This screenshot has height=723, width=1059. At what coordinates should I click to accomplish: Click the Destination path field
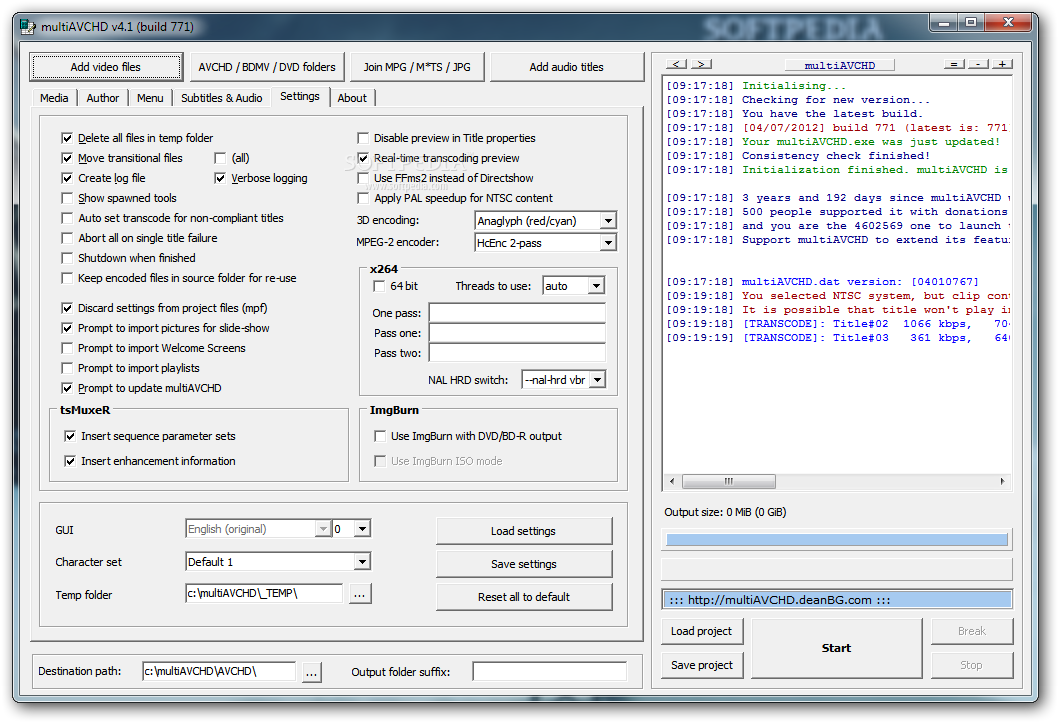point(219,671)
